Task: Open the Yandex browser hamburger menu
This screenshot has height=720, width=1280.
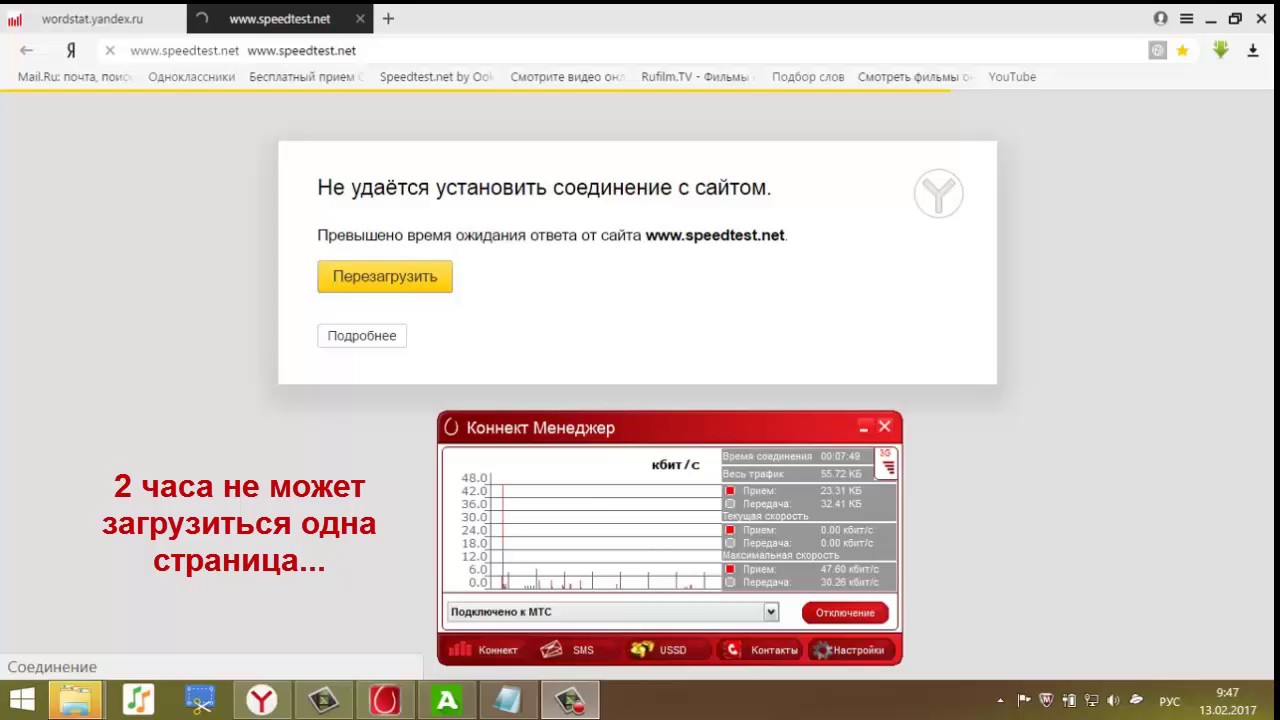Action: click(x=1186, y=18)
